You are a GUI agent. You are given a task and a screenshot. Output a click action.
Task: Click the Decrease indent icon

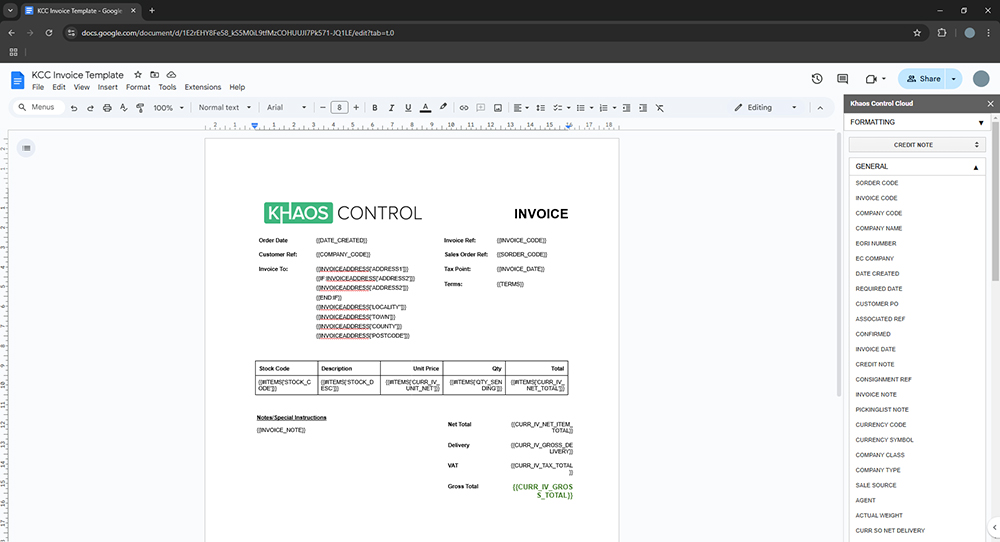626,108
